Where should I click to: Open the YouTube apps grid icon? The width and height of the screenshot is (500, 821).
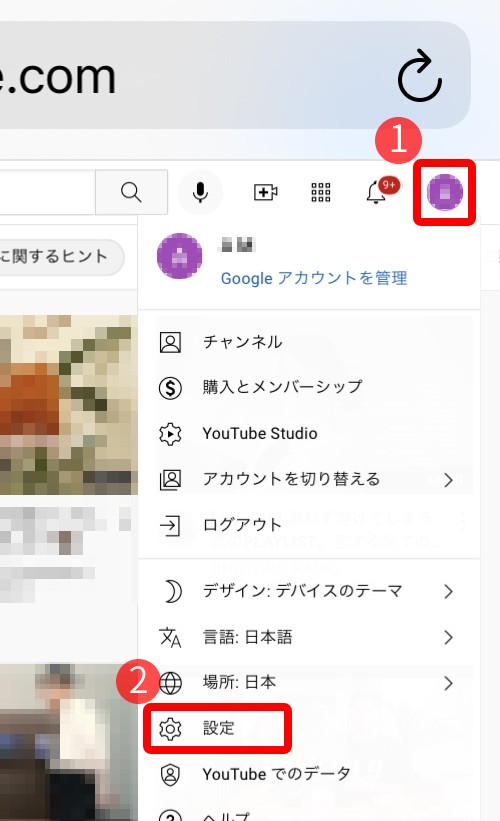point(321,192)
